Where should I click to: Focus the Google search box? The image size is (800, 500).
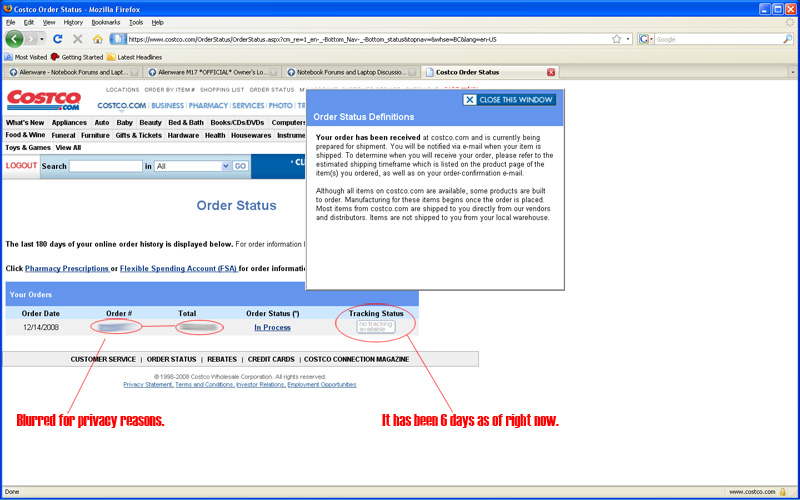point(718,39)
